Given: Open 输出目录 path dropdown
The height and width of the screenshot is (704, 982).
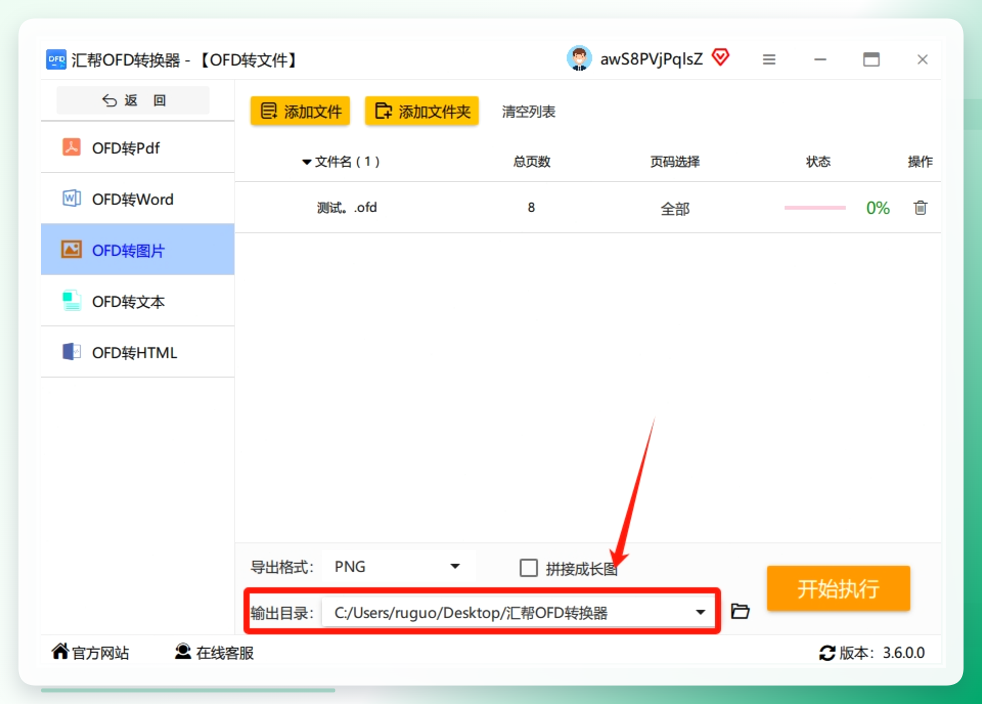Looking at the screenshot, I should [x=518, y=612].
